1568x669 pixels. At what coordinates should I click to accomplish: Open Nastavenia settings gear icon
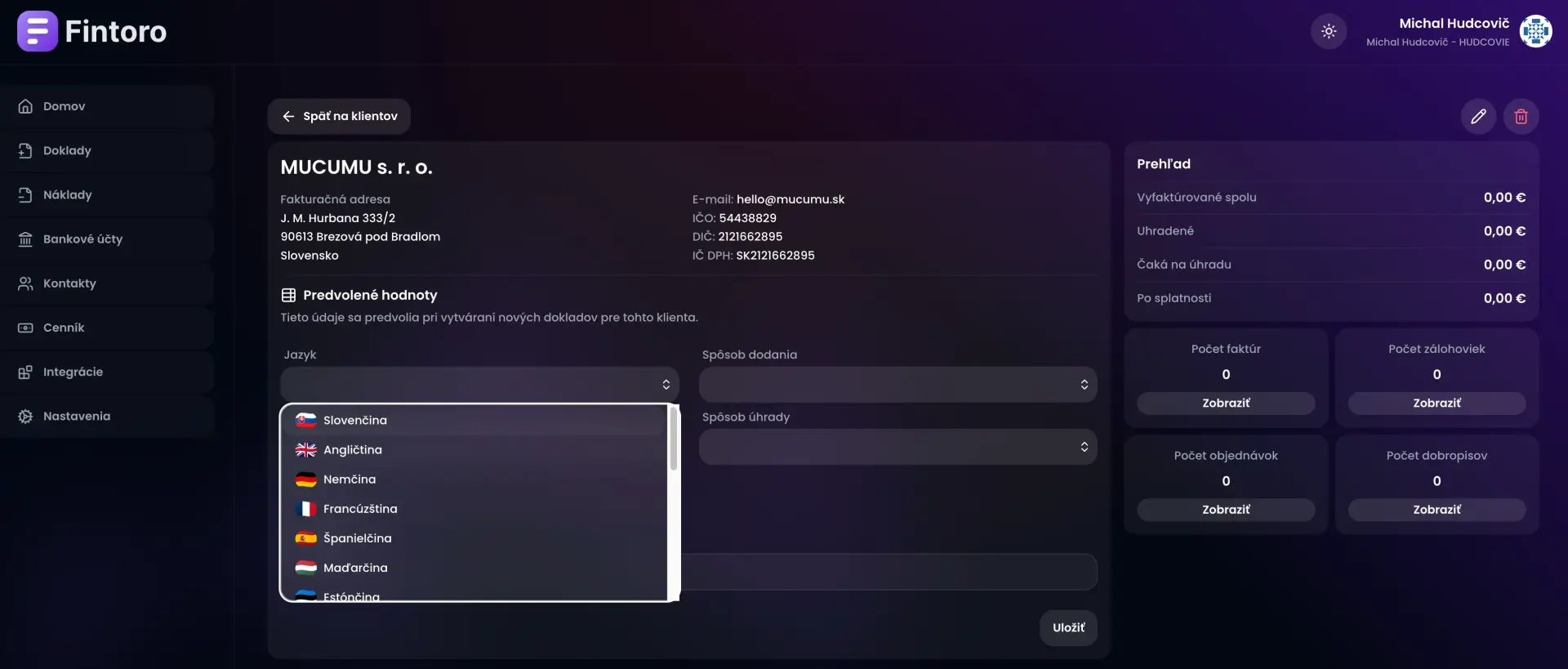[x=25, y=417]
